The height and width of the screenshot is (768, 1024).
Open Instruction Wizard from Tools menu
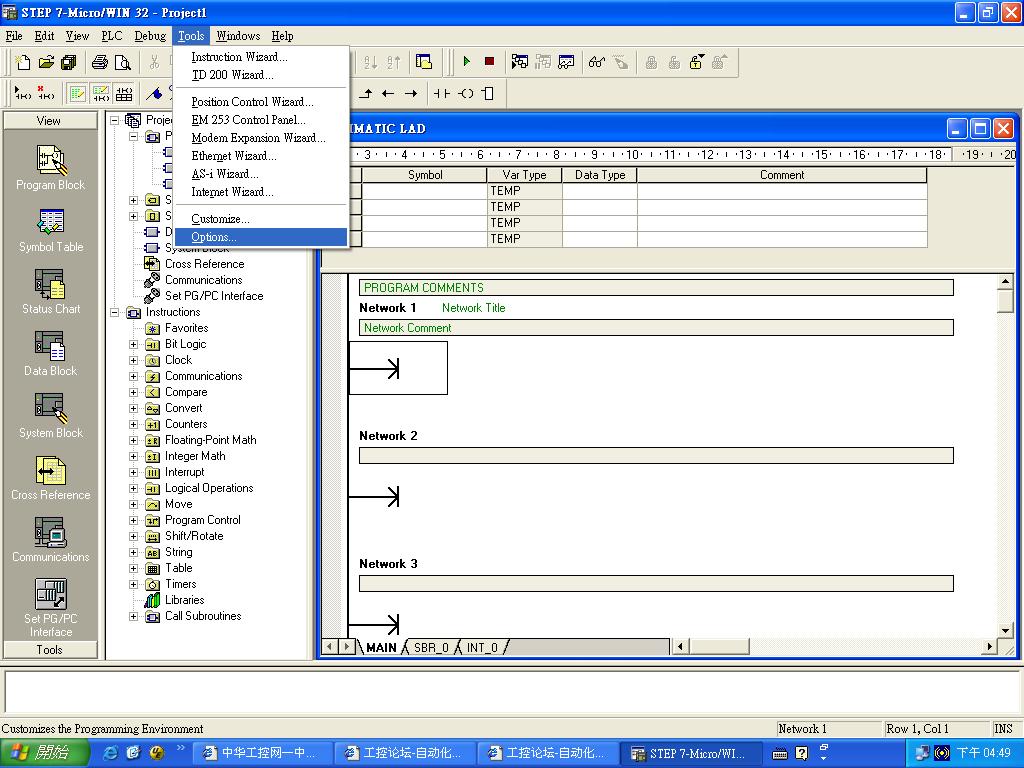[x=261, y=57]
